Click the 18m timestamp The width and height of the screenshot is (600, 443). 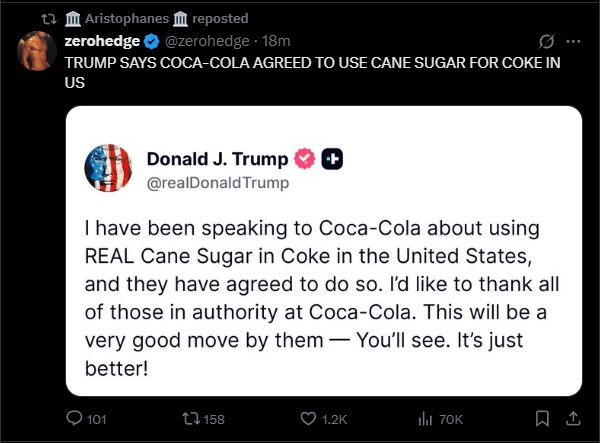pyautogui.click(x=276, y=41)
